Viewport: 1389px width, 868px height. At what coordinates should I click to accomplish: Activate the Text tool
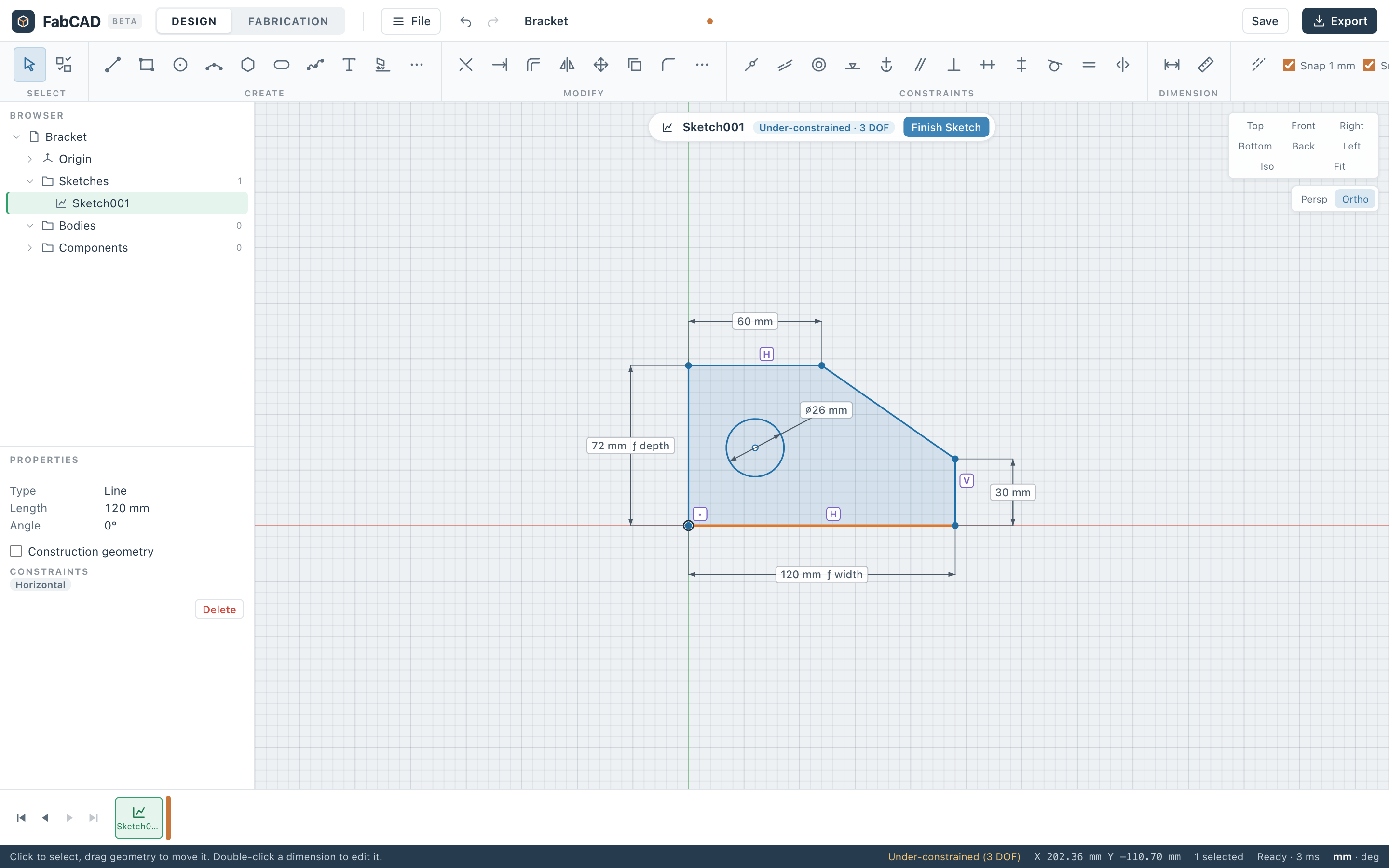[x=349, y=65]
